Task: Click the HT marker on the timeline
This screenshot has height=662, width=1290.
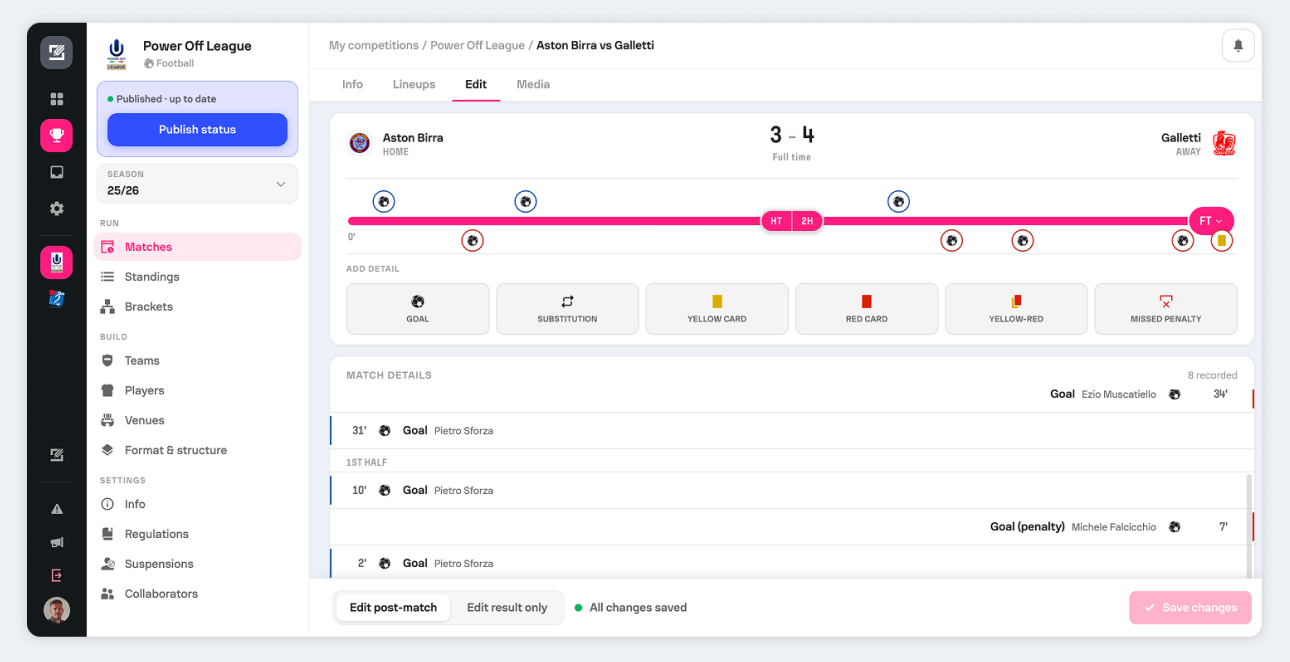Action: (776, 221)
